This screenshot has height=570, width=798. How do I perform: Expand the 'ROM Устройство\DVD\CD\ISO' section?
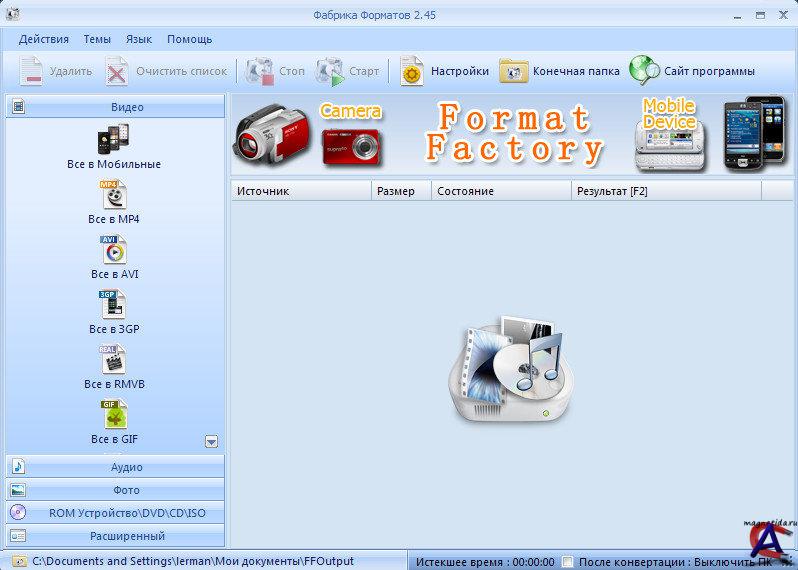click(115, 513)
